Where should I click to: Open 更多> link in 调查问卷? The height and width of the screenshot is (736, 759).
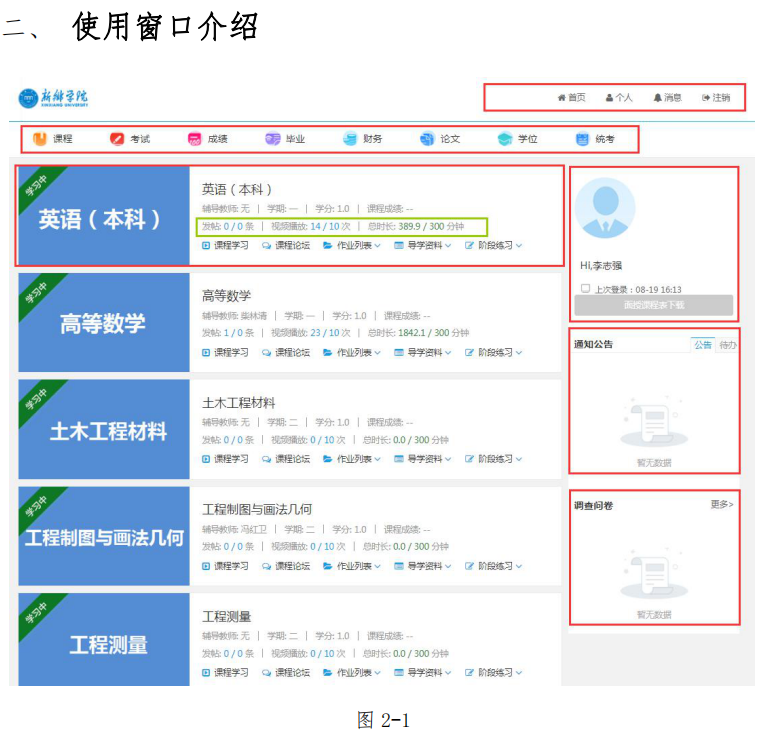(x=722, y=505)
